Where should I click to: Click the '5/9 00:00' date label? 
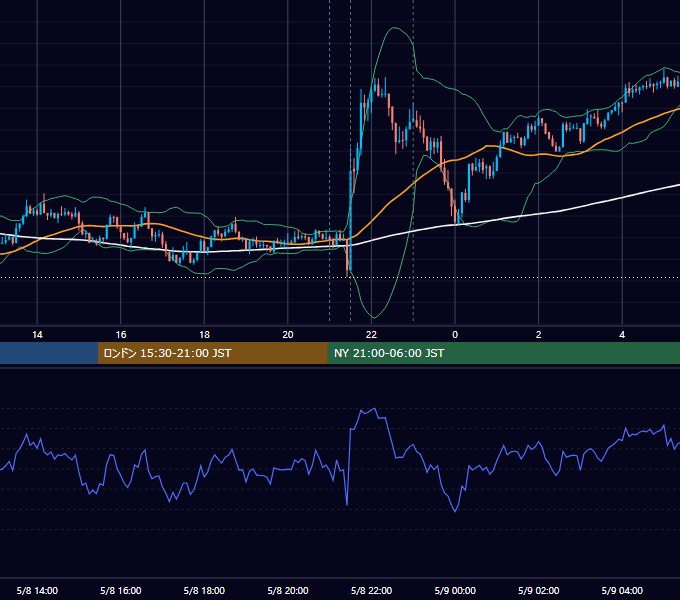[455, 590]
